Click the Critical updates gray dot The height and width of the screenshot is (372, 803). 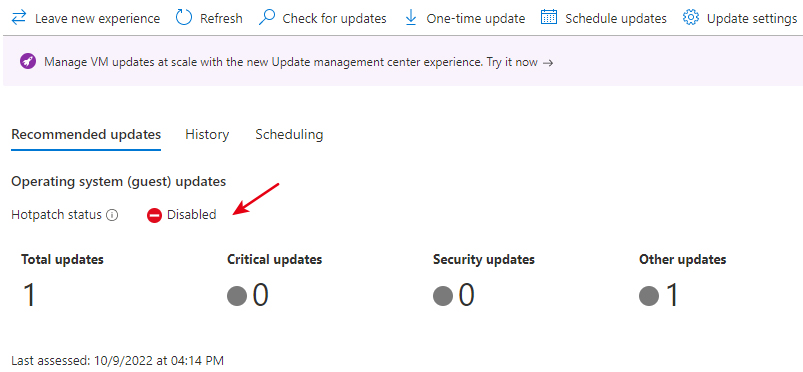[x=237, y=296]
